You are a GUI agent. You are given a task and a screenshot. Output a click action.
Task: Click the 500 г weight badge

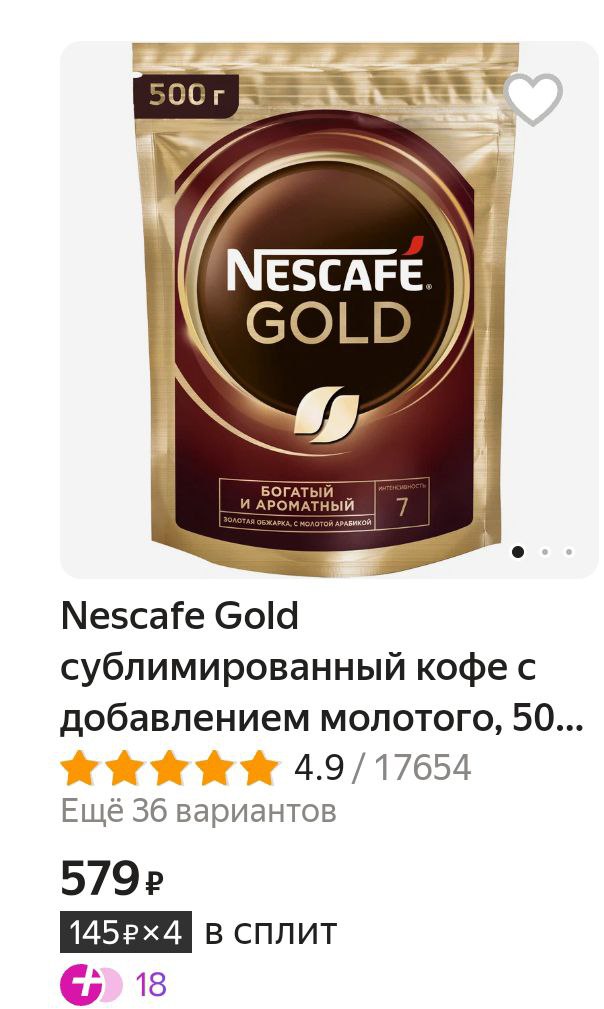click(186, 96)
